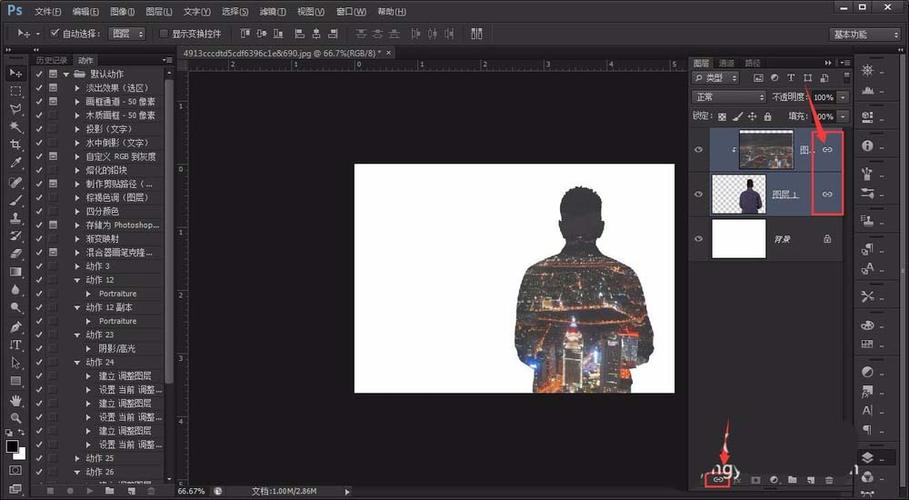Click the foreground black color swatch
The width and height of the screenshot is (909, 500).
(x=12, y=446)
